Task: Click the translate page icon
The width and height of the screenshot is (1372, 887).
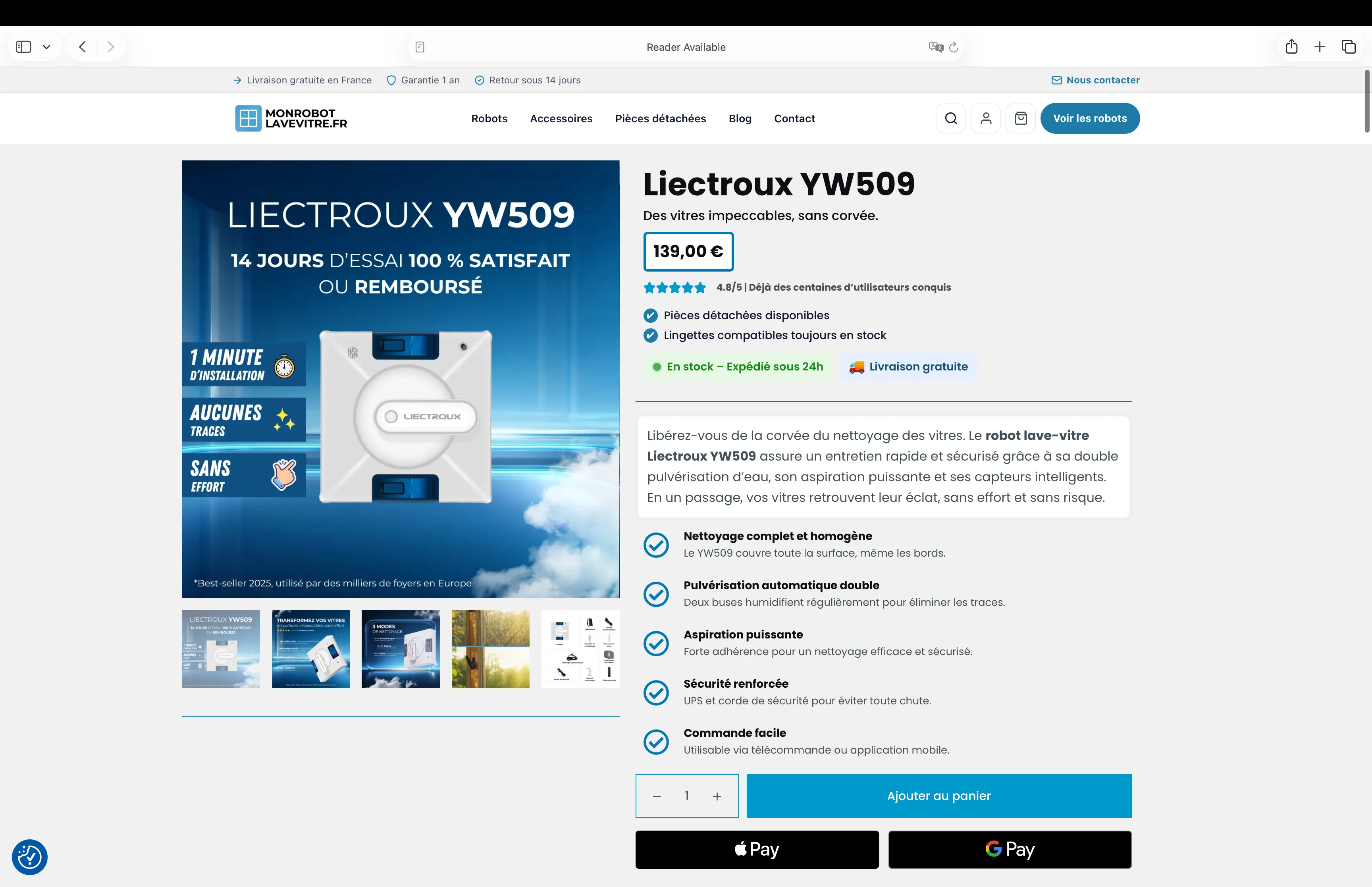Action: (936, 47)
